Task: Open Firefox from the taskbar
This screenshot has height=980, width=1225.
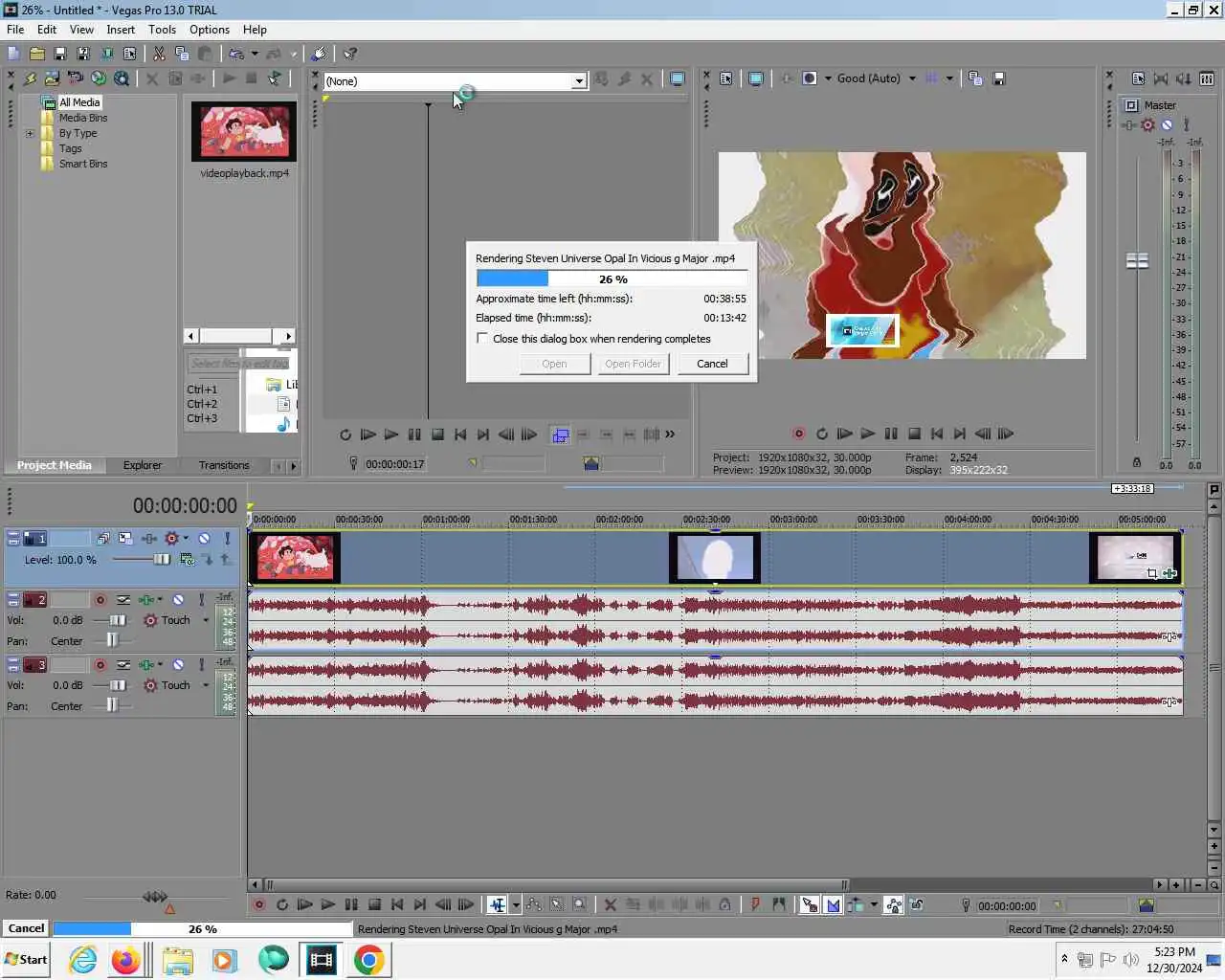Action: click(125, 960)
